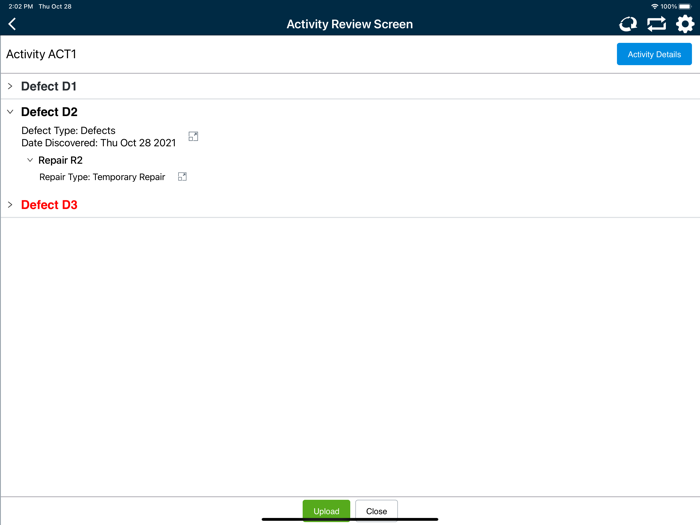Click the sync arrows icon

(656, 24)
